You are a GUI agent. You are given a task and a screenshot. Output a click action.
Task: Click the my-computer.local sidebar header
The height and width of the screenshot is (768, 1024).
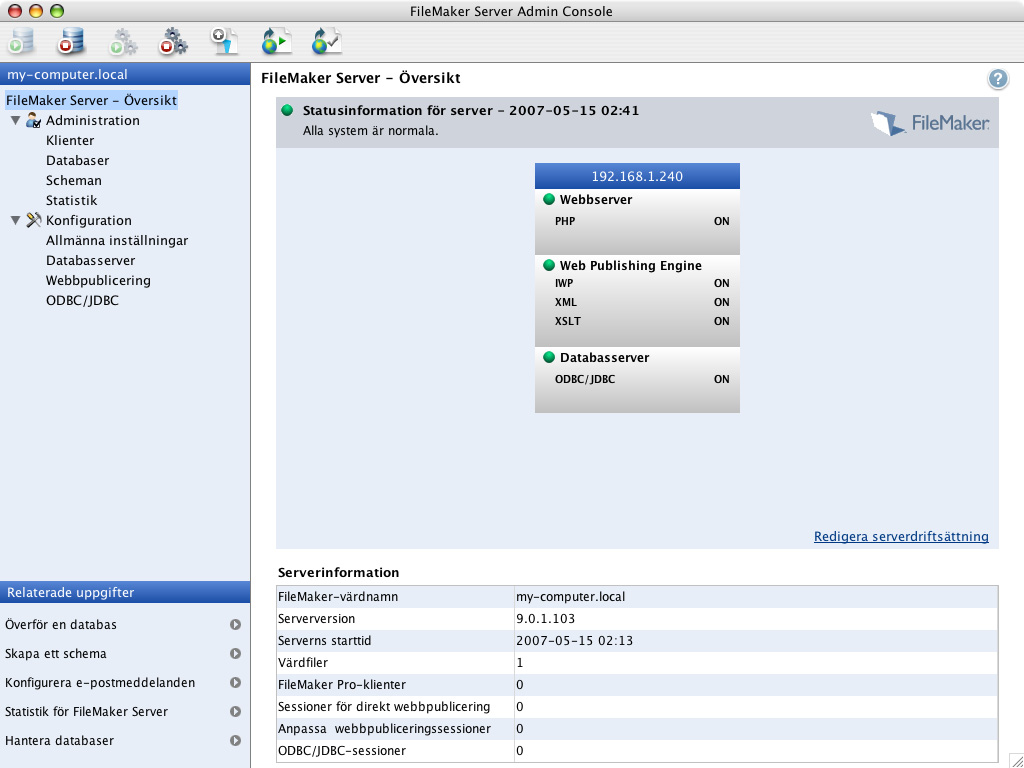point(125,74)
